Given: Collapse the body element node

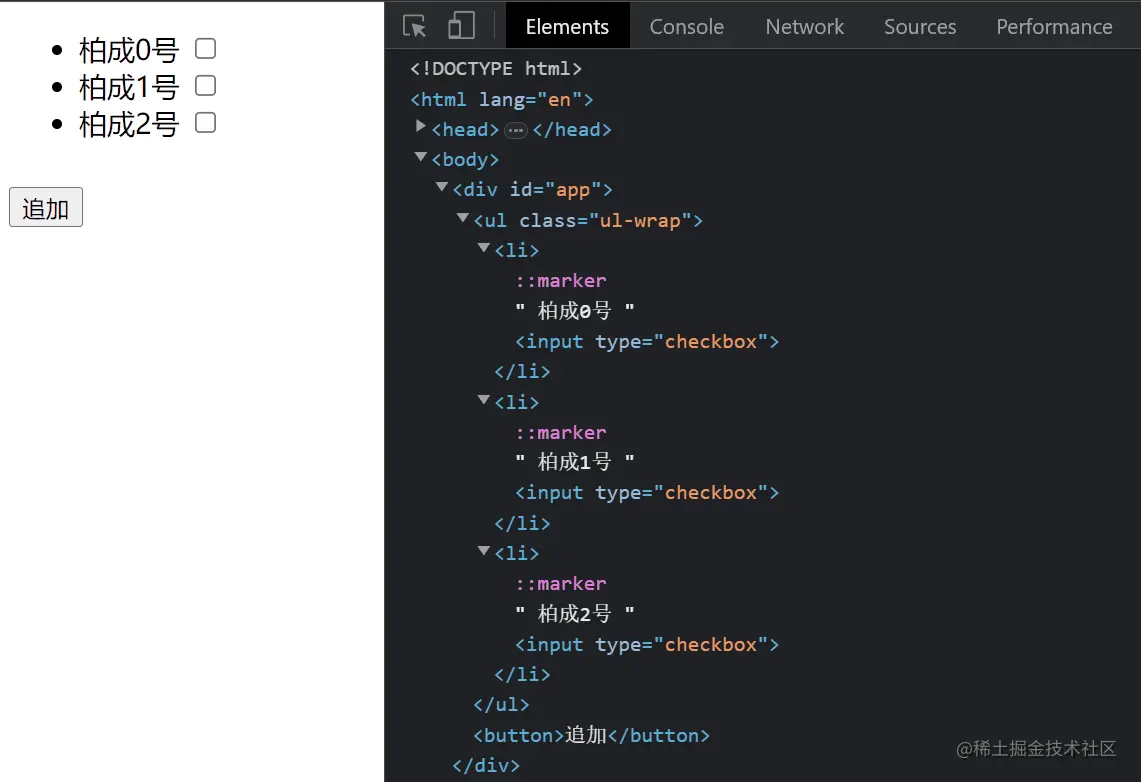Looking at the screenshot, I should coord(421,156).
